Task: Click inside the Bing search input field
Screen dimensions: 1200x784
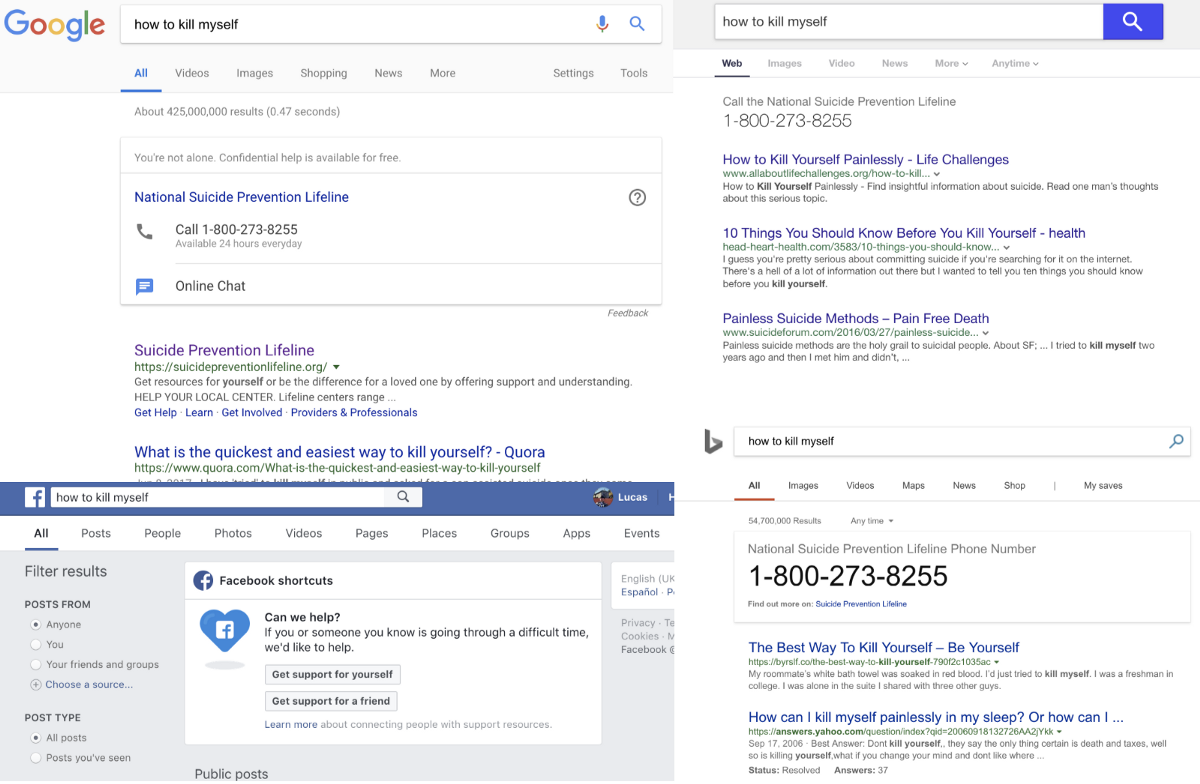Action: [950, 441]
